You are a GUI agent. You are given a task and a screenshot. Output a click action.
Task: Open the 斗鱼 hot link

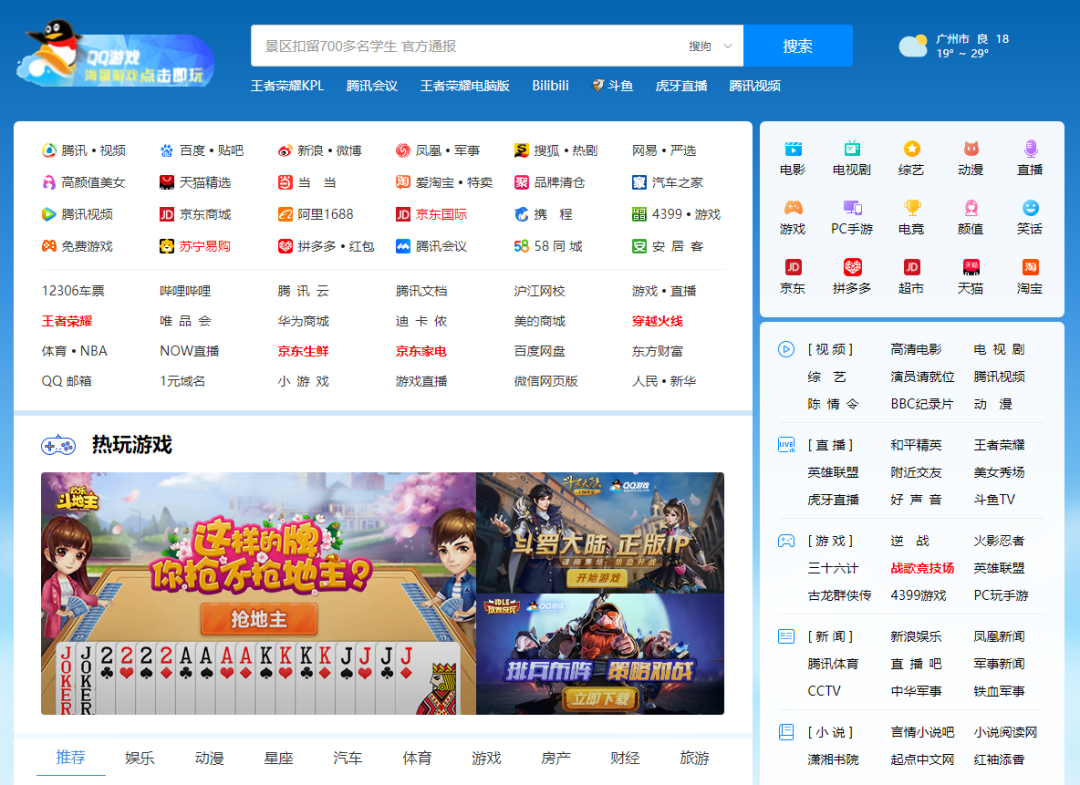tap(612, 85)
